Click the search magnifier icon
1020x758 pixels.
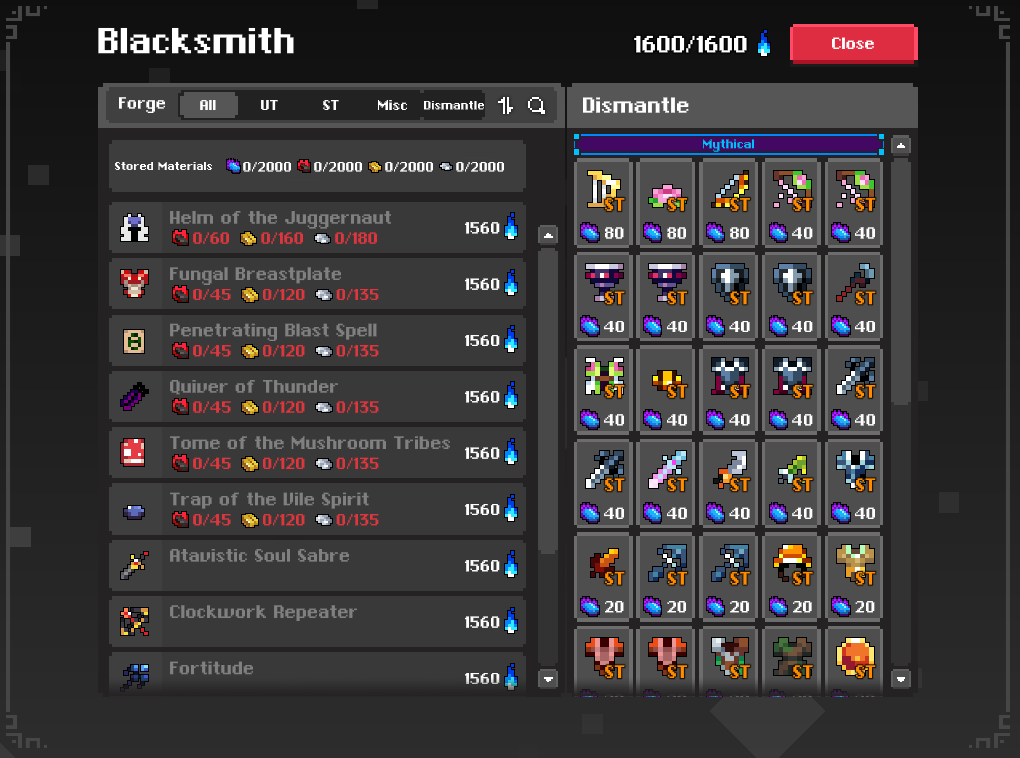pos(537,105)
